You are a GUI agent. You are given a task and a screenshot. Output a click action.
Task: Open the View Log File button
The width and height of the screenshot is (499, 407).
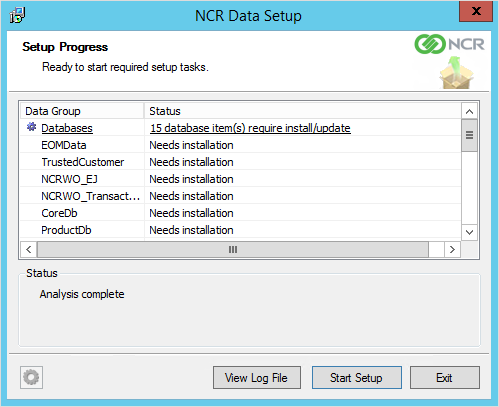click(x=257, y=378)
